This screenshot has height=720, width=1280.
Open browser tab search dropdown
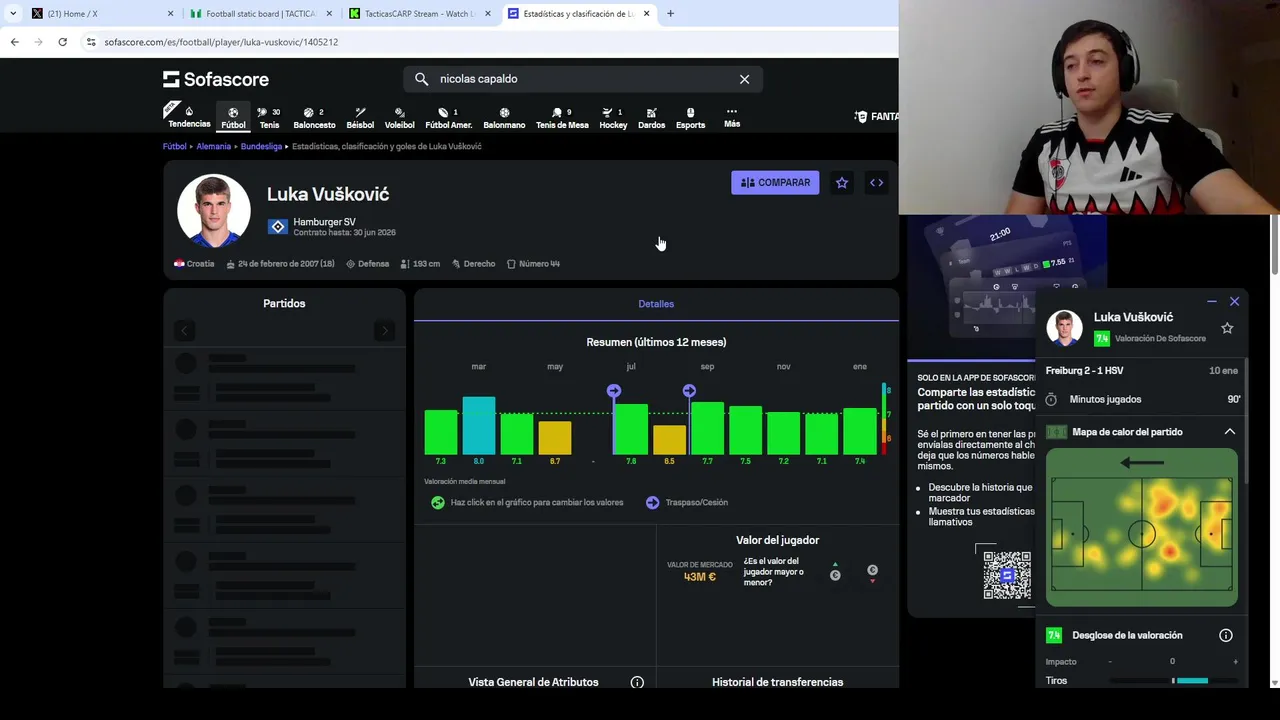[12, 14]
